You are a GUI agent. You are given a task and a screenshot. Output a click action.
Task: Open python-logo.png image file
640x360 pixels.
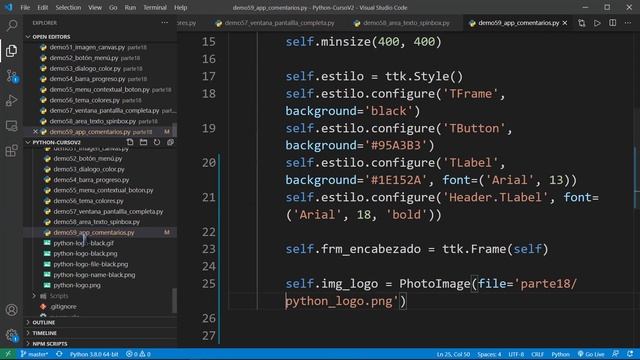77,285
